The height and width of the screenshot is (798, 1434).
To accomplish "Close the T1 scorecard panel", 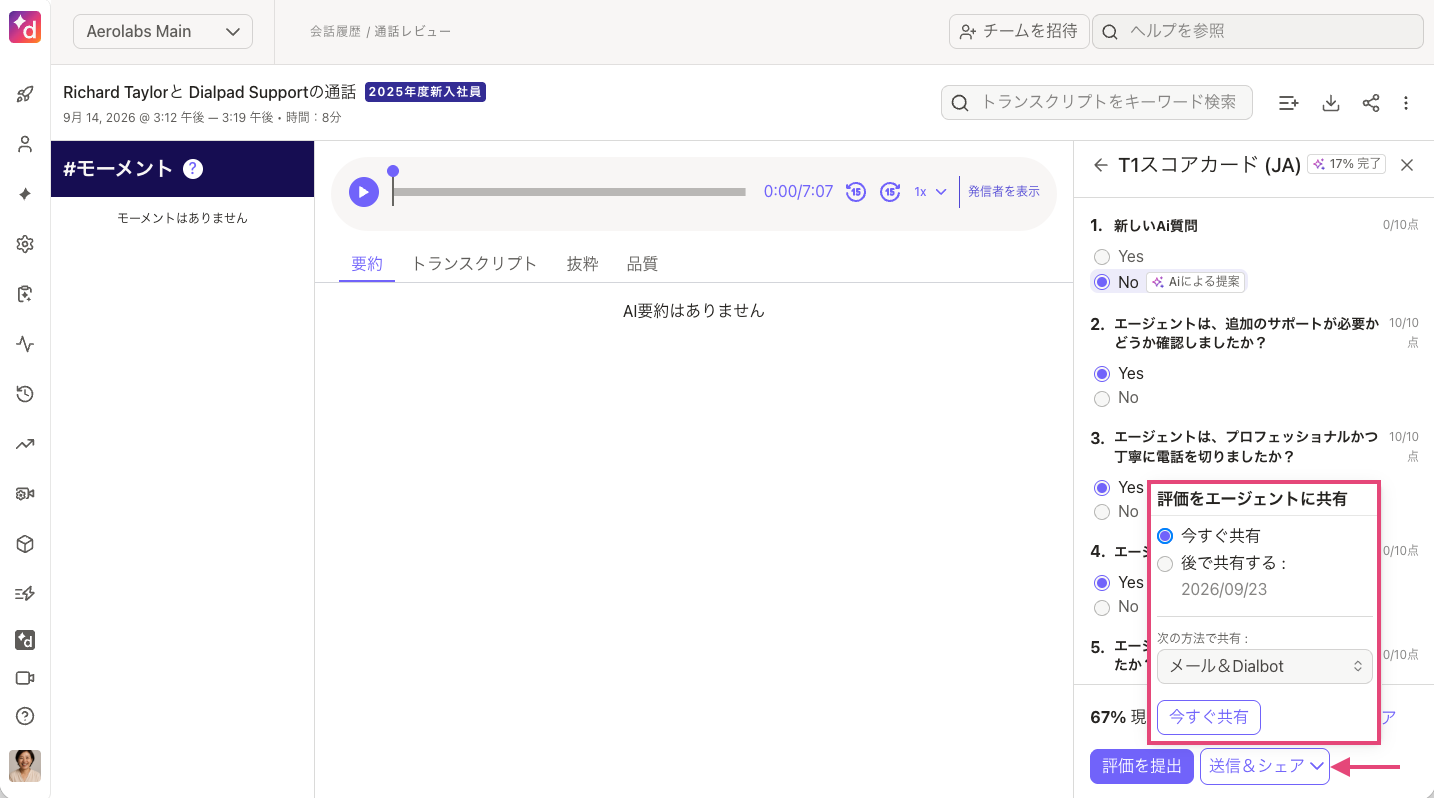I will (1407, 165).
